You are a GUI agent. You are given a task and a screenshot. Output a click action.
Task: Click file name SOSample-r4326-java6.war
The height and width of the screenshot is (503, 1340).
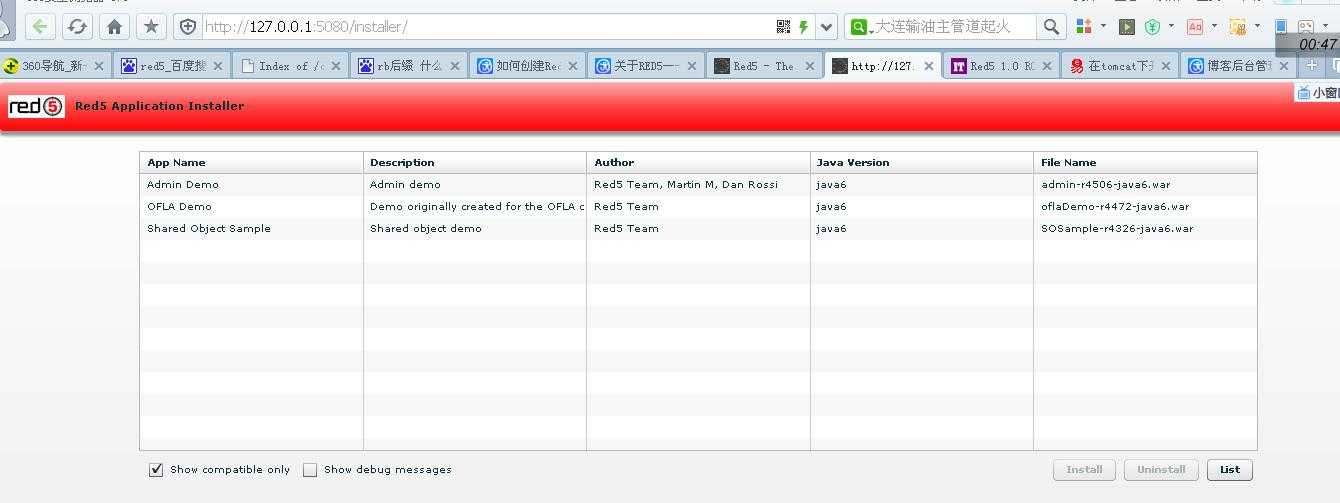pyautogui.click(x=1117, y=228)
